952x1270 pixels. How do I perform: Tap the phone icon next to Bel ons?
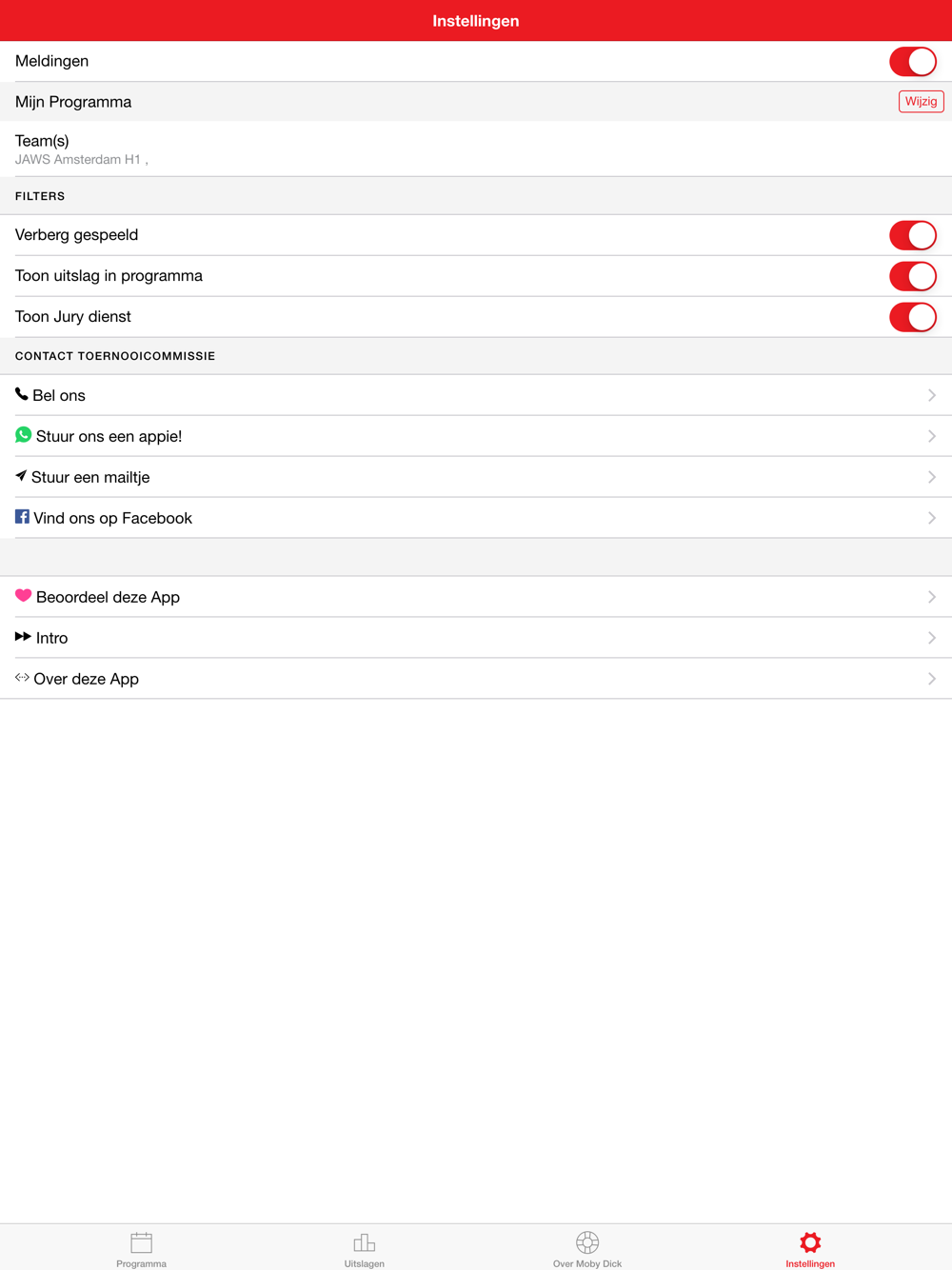(x=21, y=394)
